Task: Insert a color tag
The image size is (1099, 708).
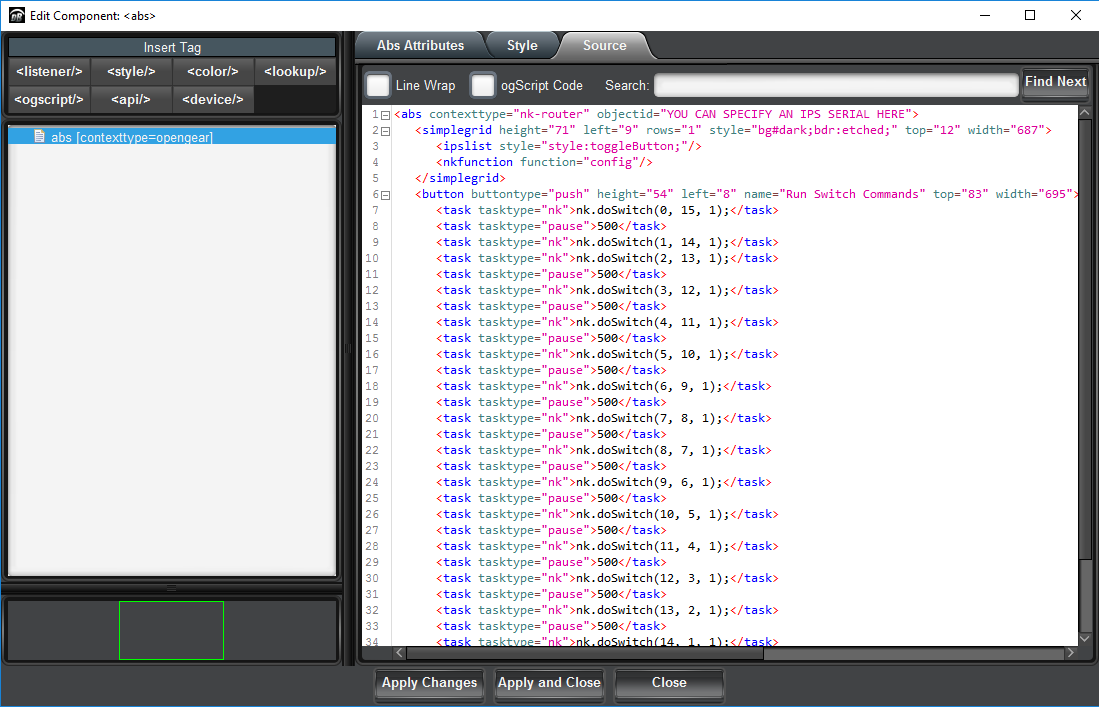Action: pyautogui.click(x=212, y=72)
